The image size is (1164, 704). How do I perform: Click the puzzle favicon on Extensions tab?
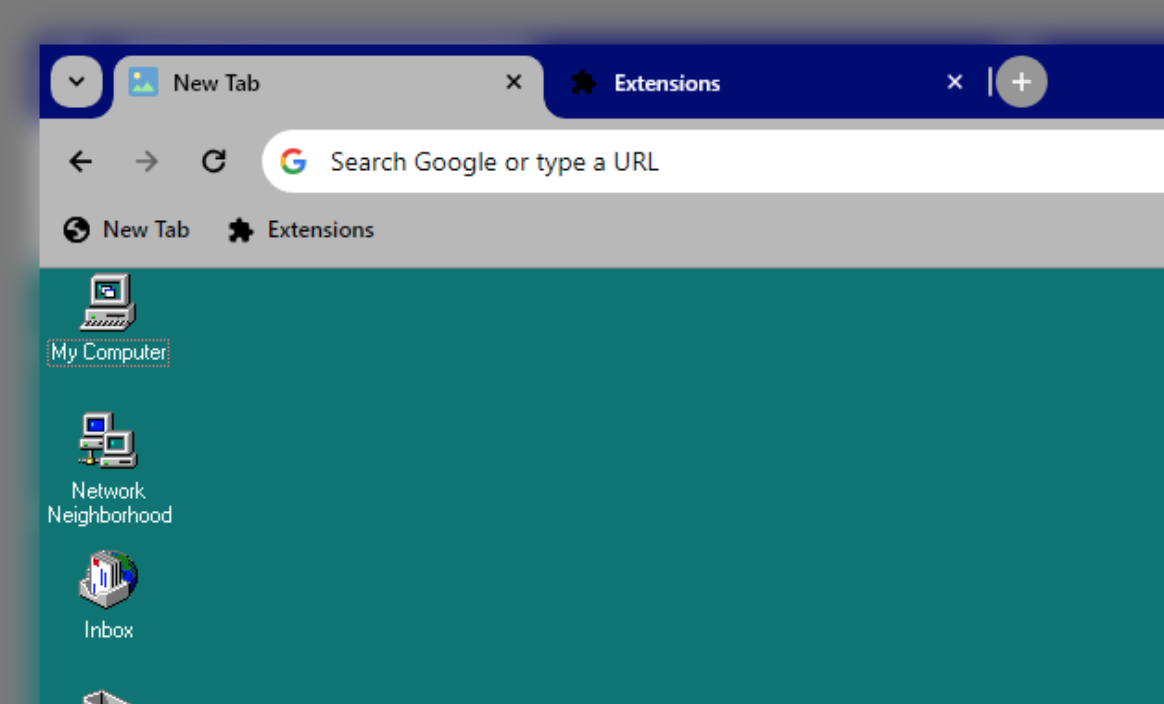[x=583, y=82]
